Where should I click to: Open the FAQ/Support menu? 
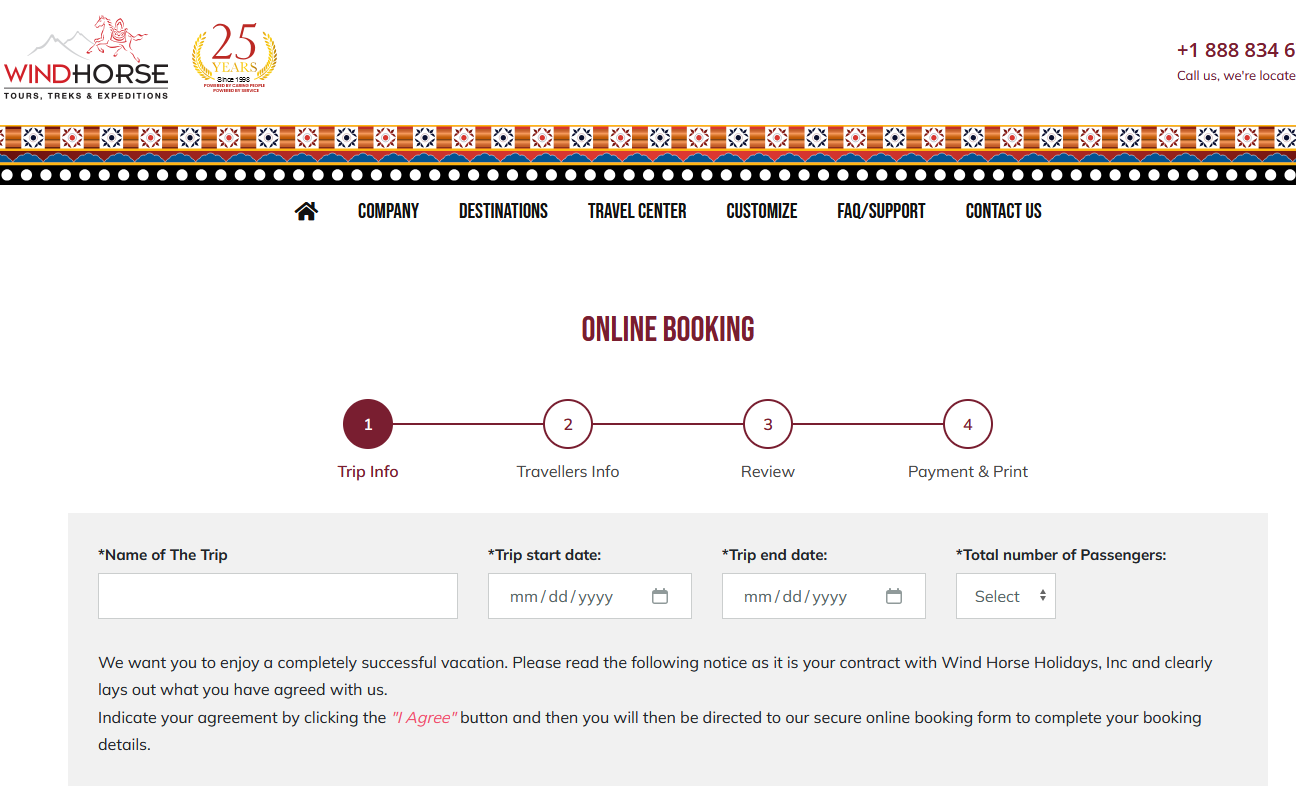click(881, 211)
